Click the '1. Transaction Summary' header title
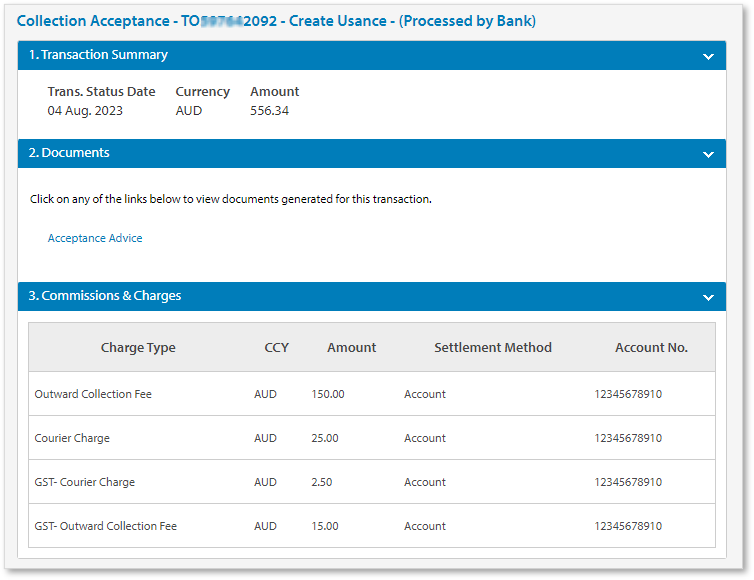The height and width of the screenshot is (580, 754). [98, 55]
